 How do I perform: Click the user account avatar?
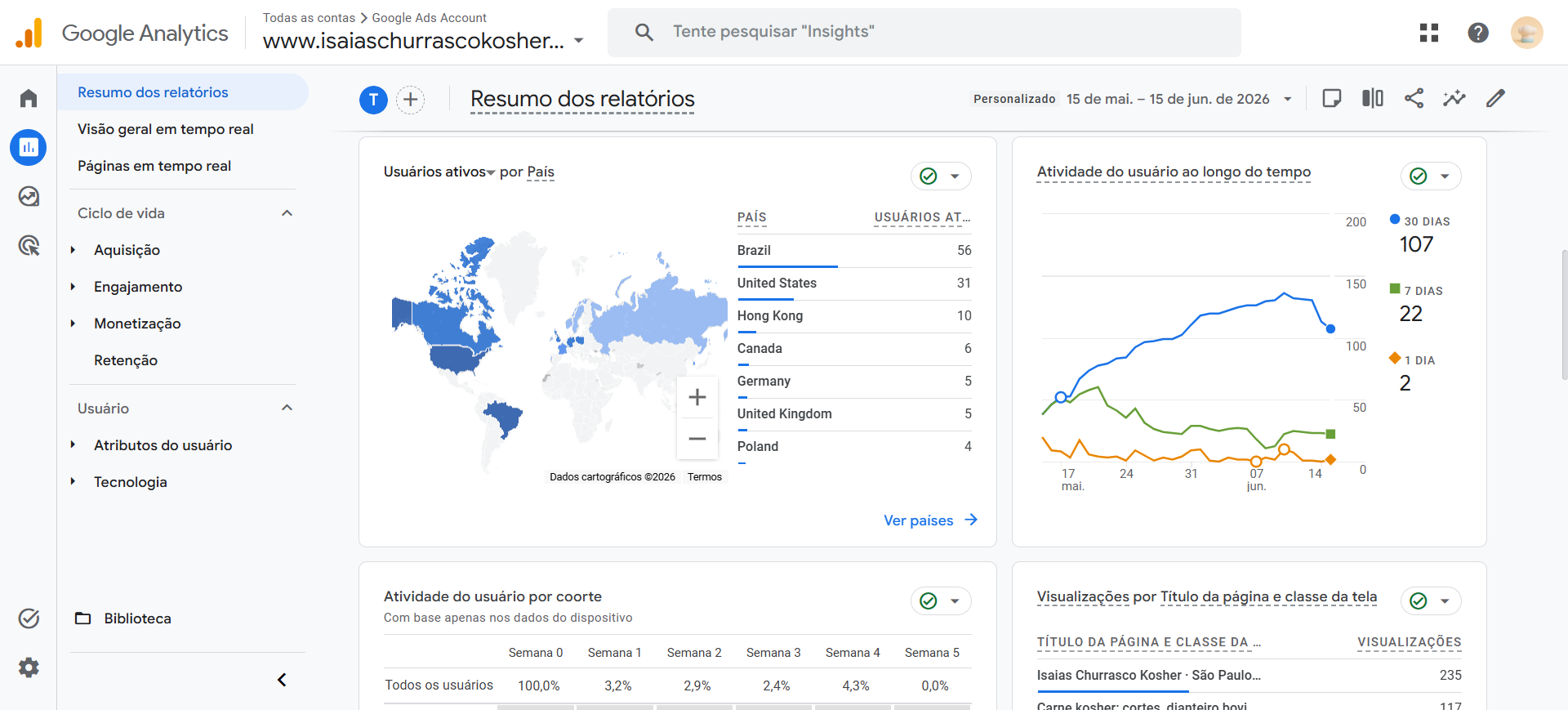coord(1526,33)
